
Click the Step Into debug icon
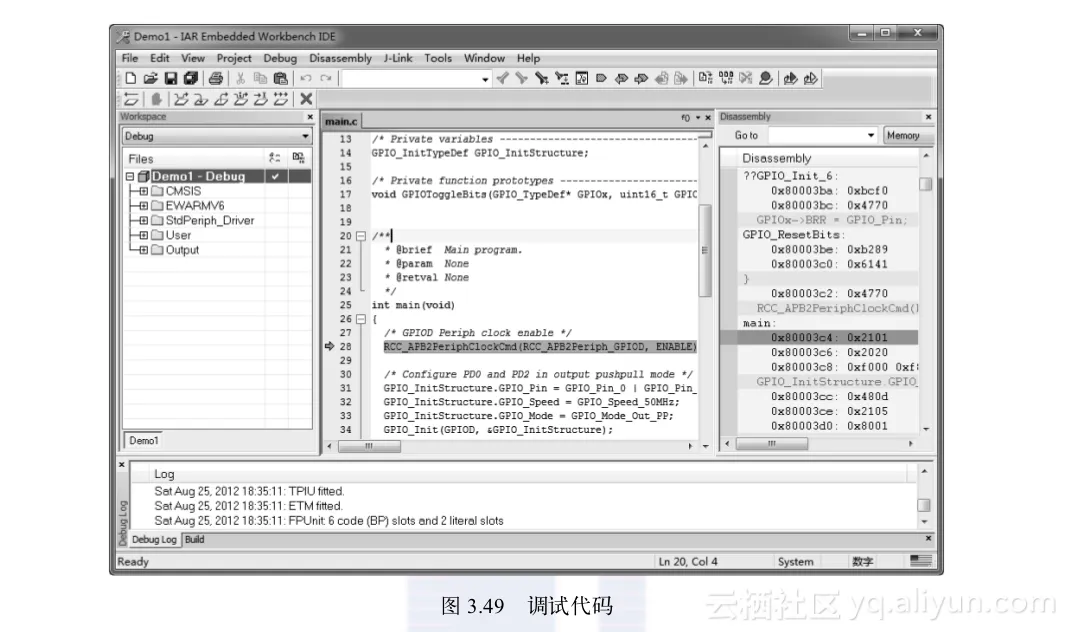pyautogui.click(x=201, y=99)
